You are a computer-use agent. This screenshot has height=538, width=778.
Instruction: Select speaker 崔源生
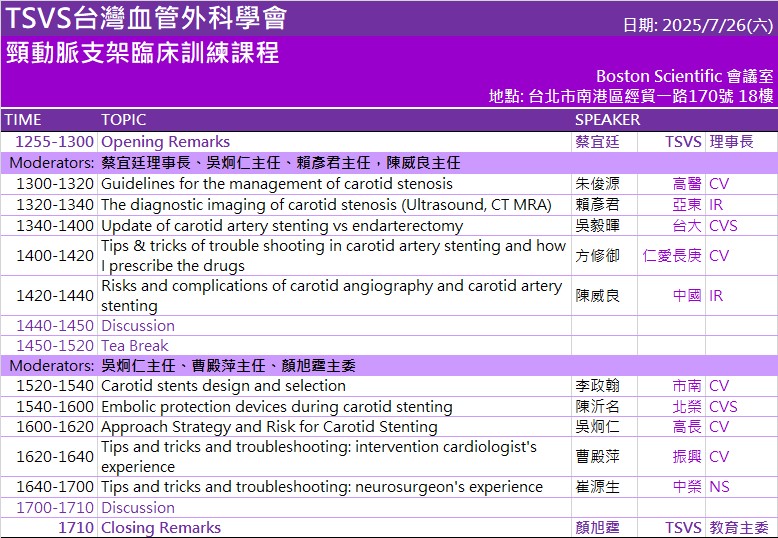tap(597, 487)
